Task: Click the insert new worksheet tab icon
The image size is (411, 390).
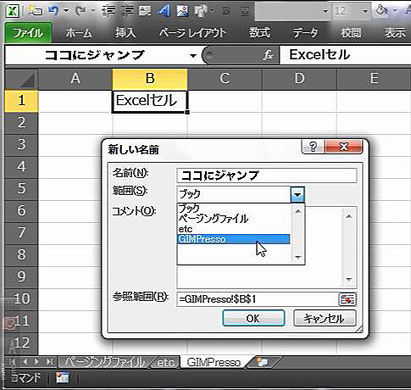Action: [262, 362]
